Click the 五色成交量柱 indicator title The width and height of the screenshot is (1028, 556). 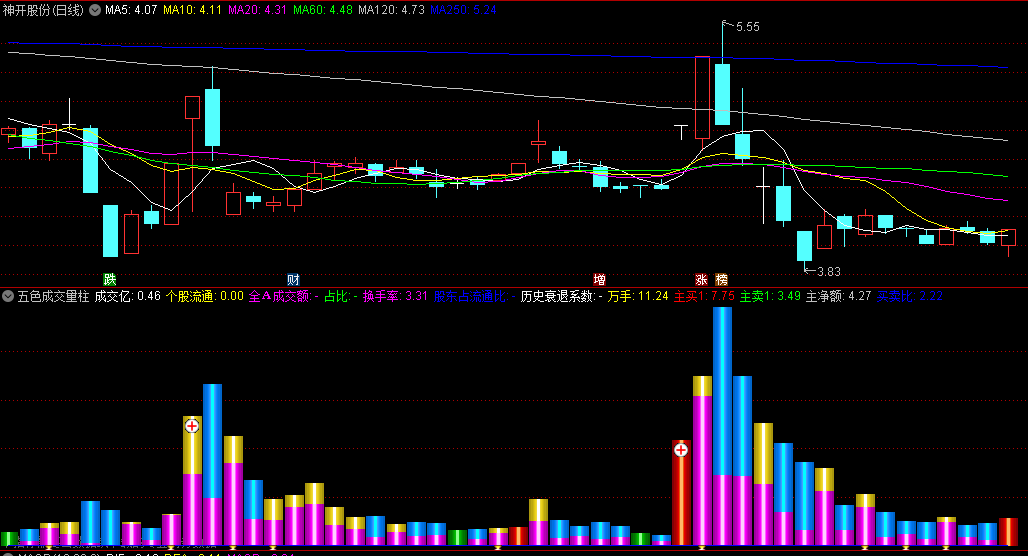pyautogui.click(x=53, y=296)
